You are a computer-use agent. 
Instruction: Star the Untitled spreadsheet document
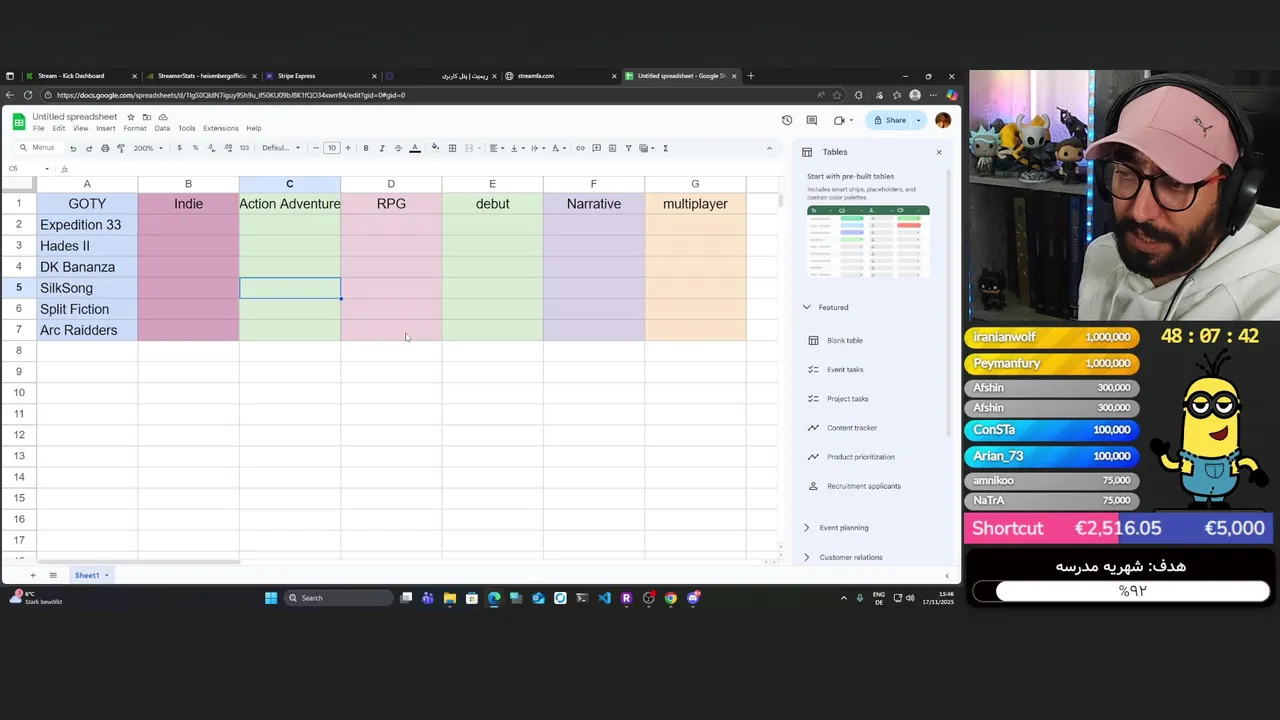coord(131,117)
